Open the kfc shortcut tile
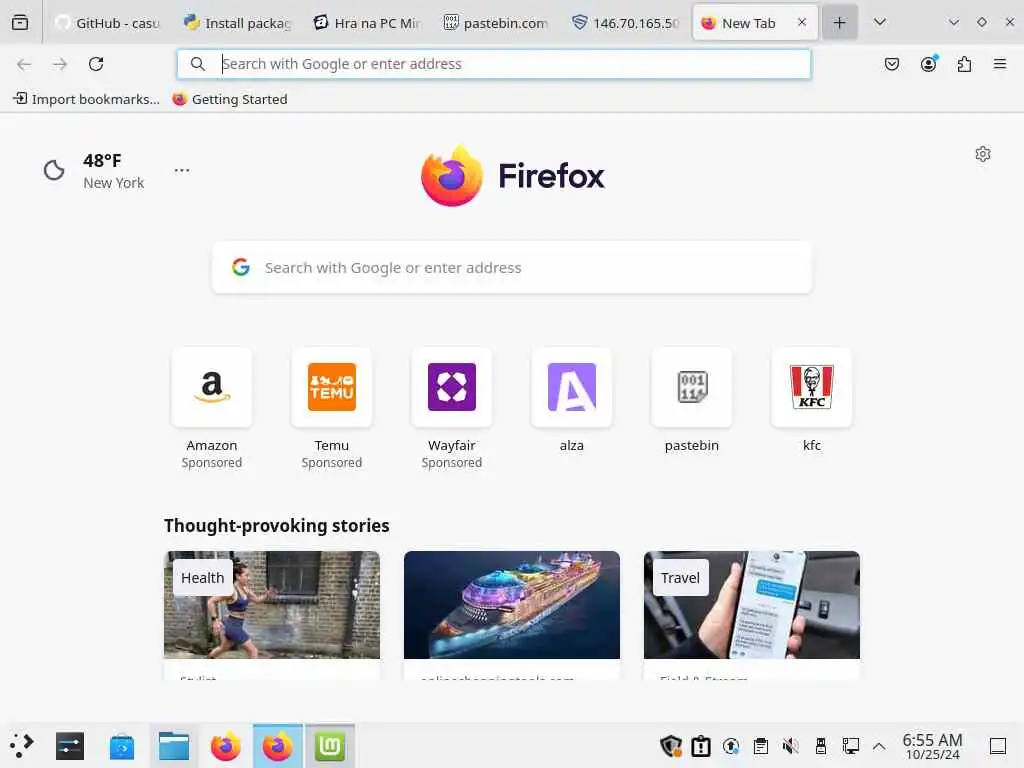The image size is (1024, 768). coord(812,401)
